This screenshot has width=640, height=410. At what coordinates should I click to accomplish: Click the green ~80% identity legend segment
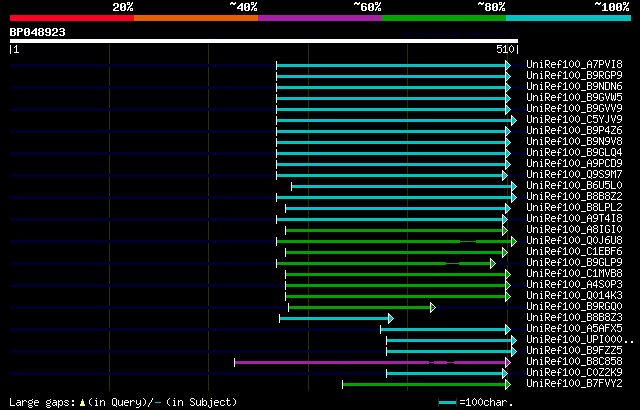point(444,18)
